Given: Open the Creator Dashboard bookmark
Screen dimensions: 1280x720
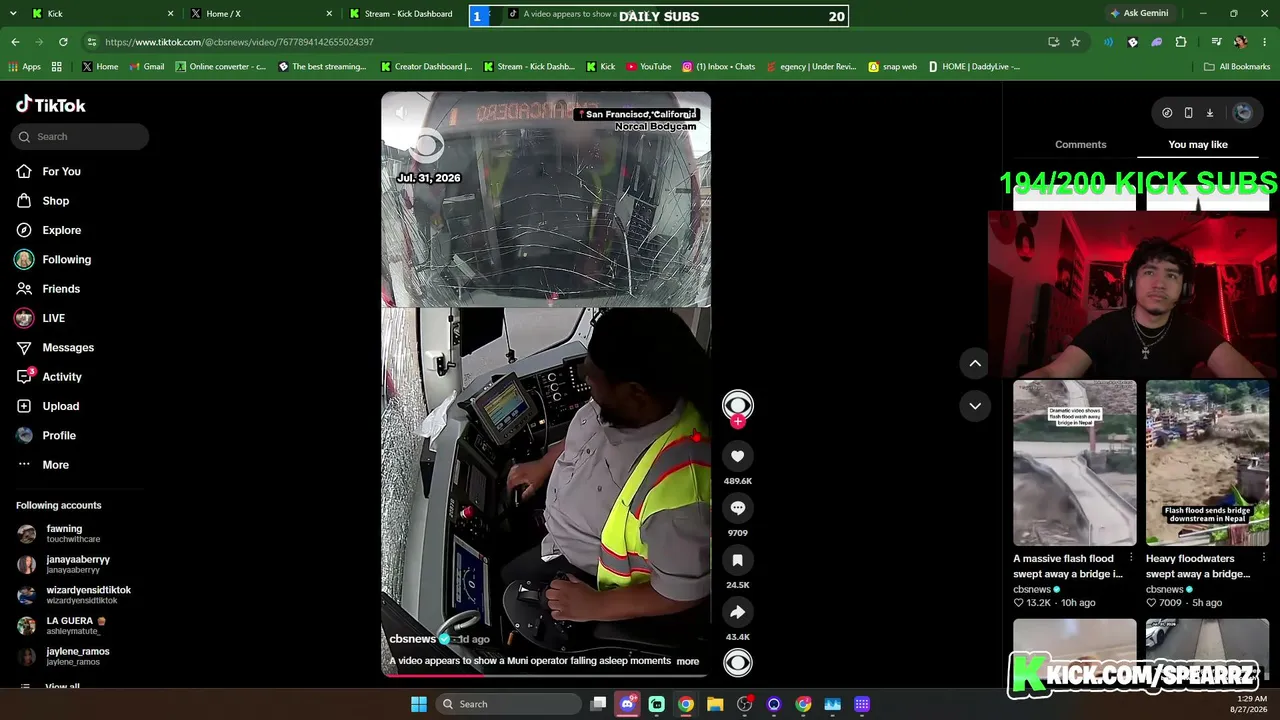Looking at the screenshot, I should point(426,67).
